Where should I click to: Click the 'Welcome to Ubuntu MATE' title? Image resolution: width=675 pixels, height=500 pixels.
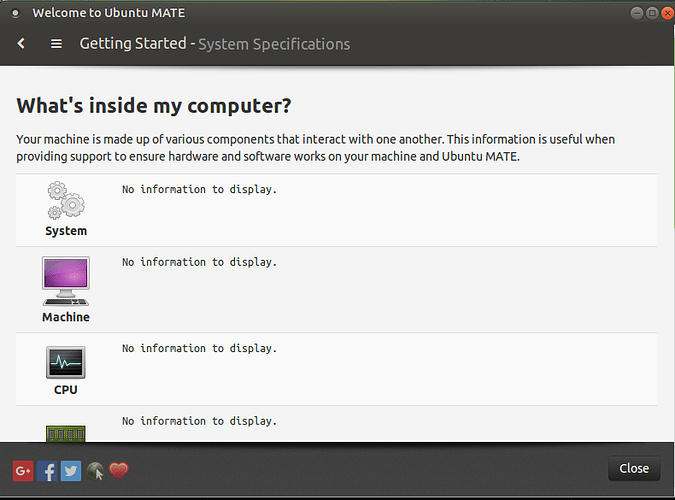[109, 13]
